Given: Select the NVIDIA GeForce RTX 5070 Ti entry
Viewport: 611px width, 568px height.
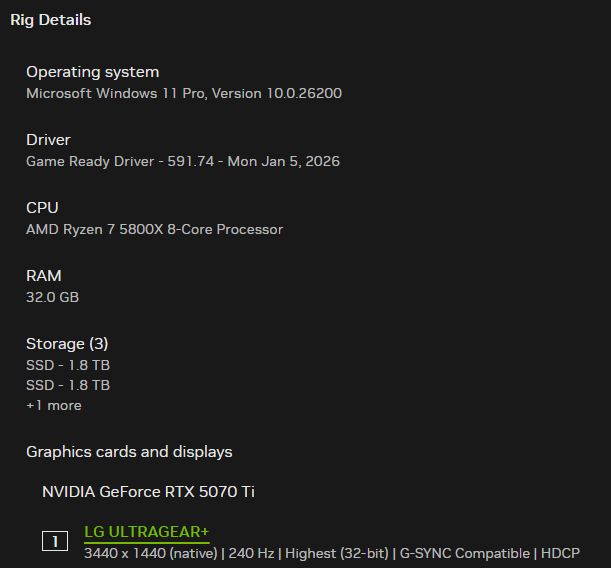Looking at the screenshot, I should 155,492.
